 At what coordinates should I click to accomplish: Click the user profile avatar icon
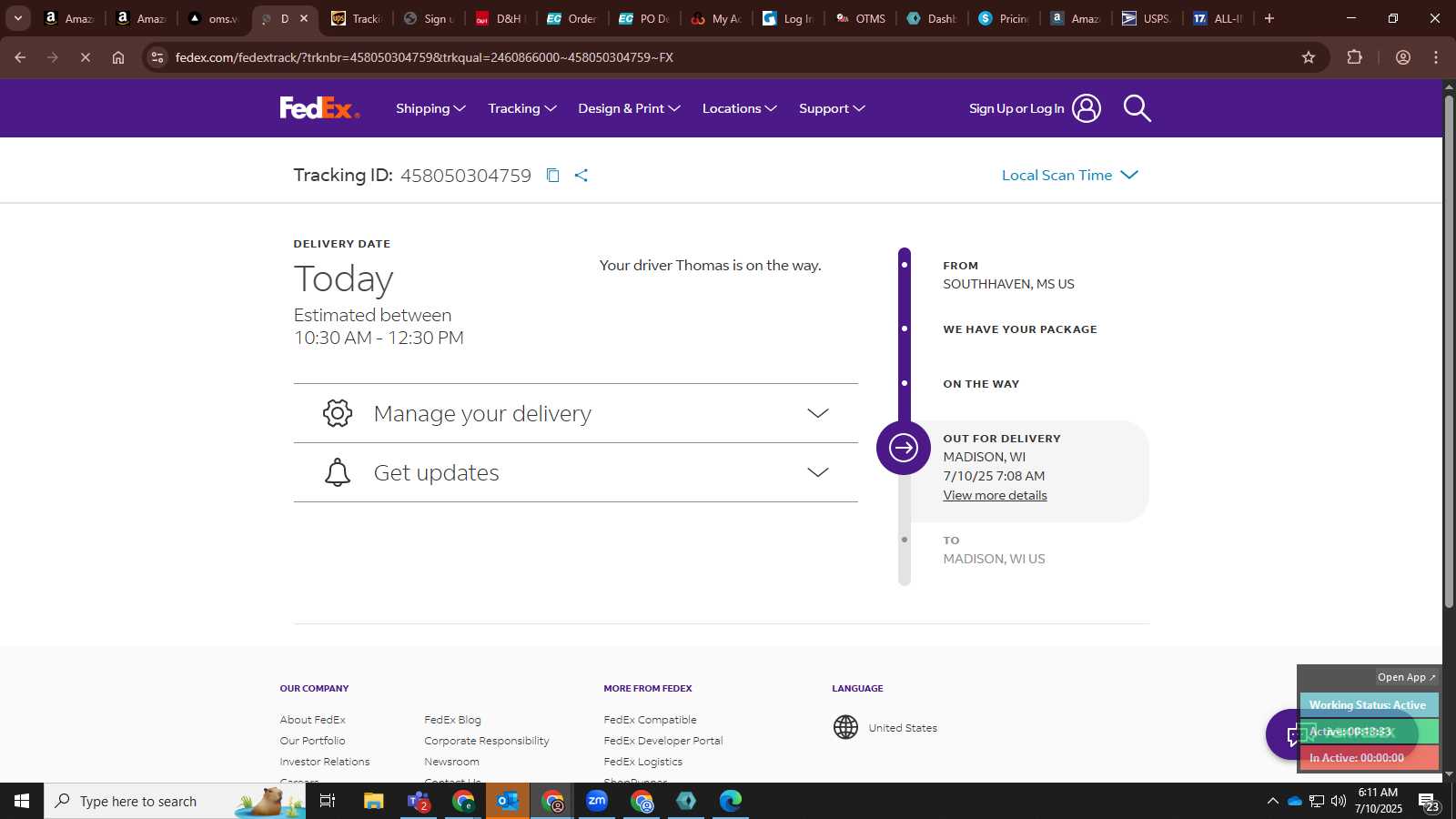pyautogui.click(x=1086, y=108)
